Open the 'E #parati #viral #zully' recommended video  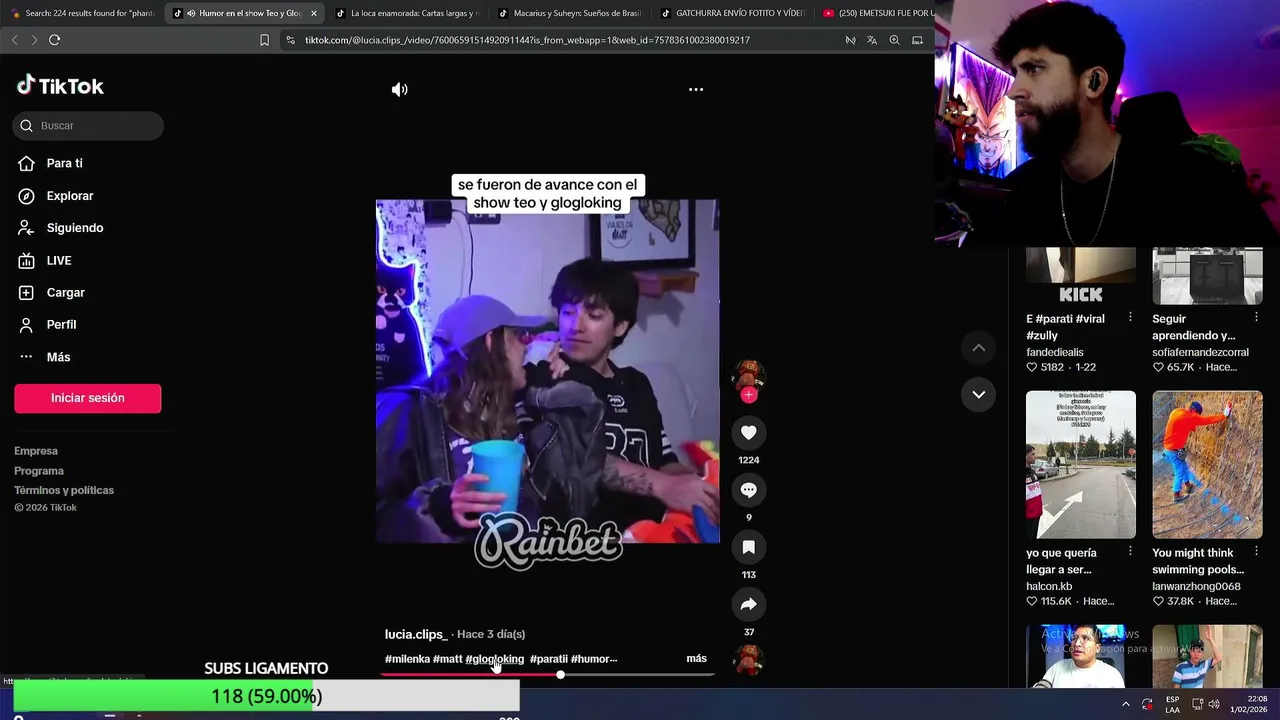coord(1081,276)
